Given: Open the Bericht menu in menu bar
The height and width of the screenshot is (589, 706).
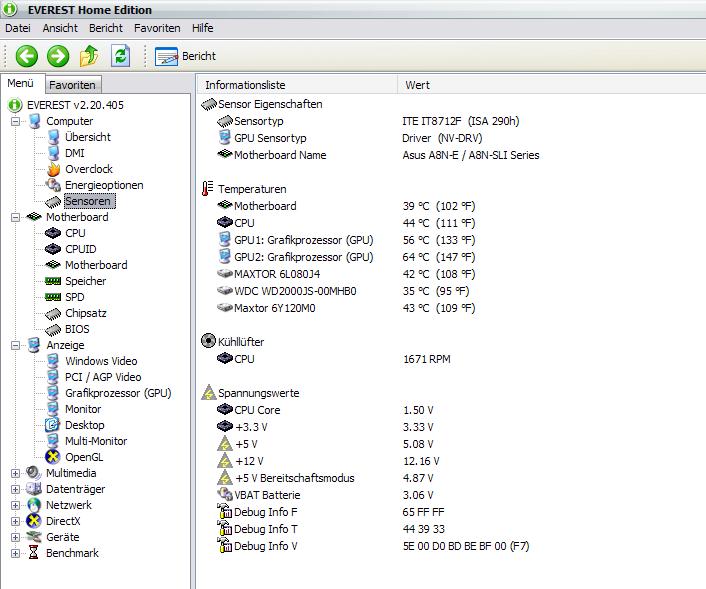Looking at the screenshot, I should coord(106,28).
